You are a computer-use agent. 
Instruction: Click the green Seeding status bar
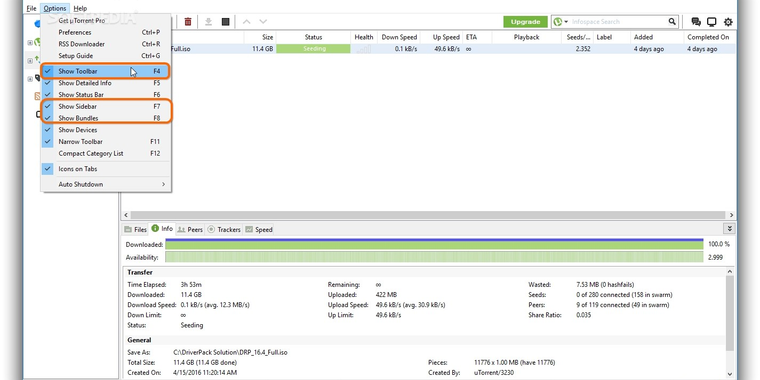pyautogui.click(x=313, y=49)
